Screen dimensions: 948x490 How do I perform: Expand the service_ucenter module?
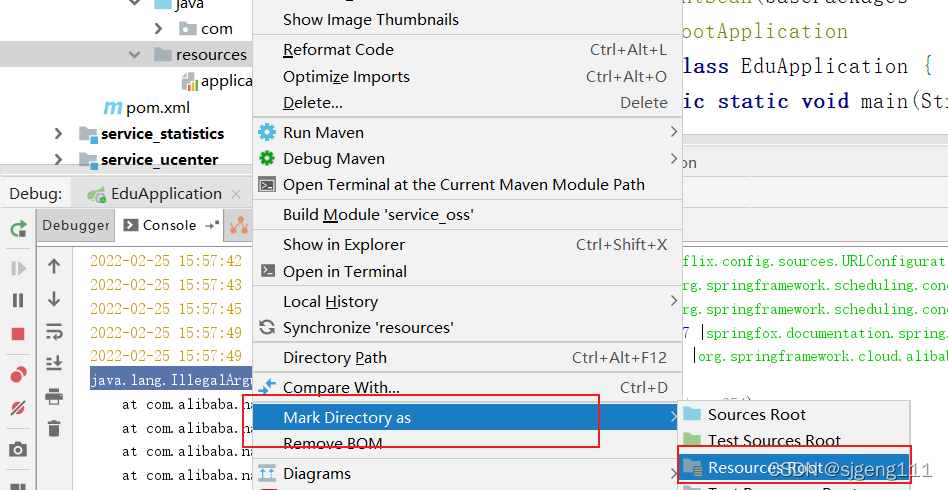point(58,159)
